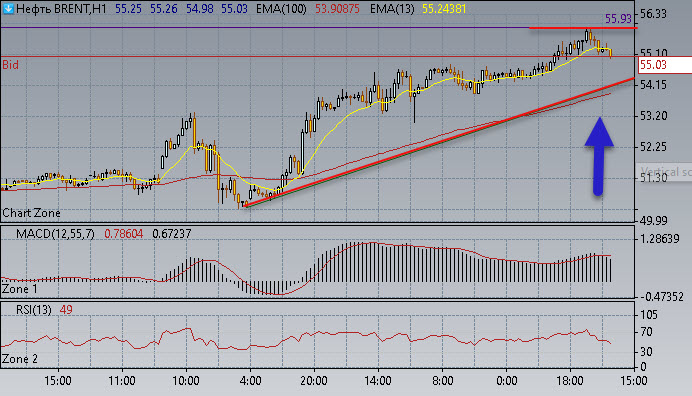692x396 pixels.
Task: Click the 18:00 time axis marker
Action: tap(570, 381)
